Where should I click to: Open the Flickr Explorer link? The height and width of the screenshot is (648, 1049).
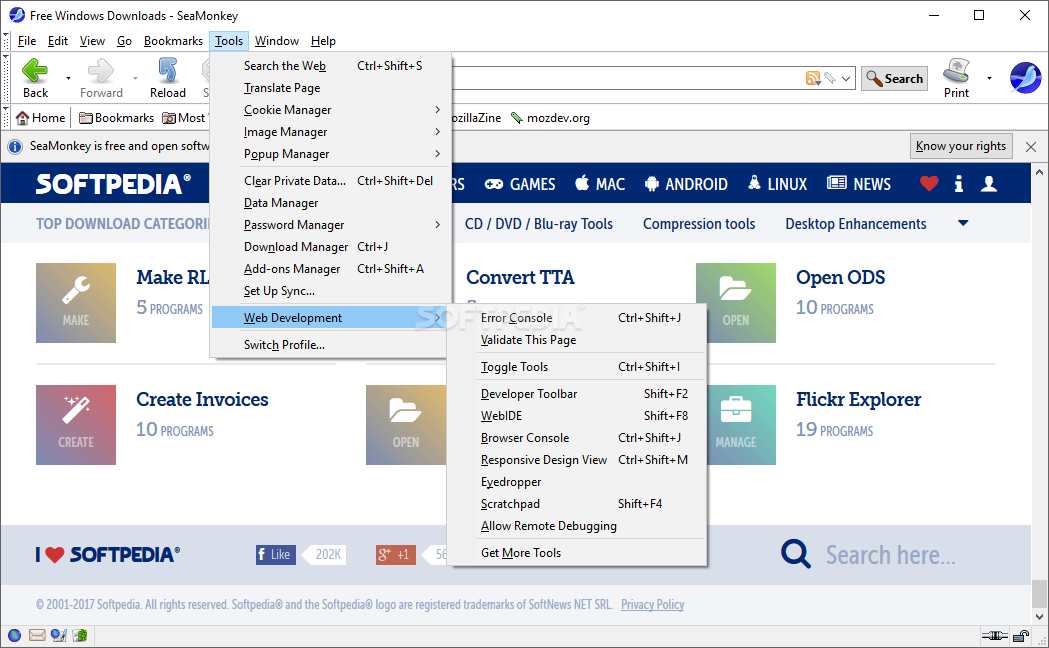click(x=858, y=399)
